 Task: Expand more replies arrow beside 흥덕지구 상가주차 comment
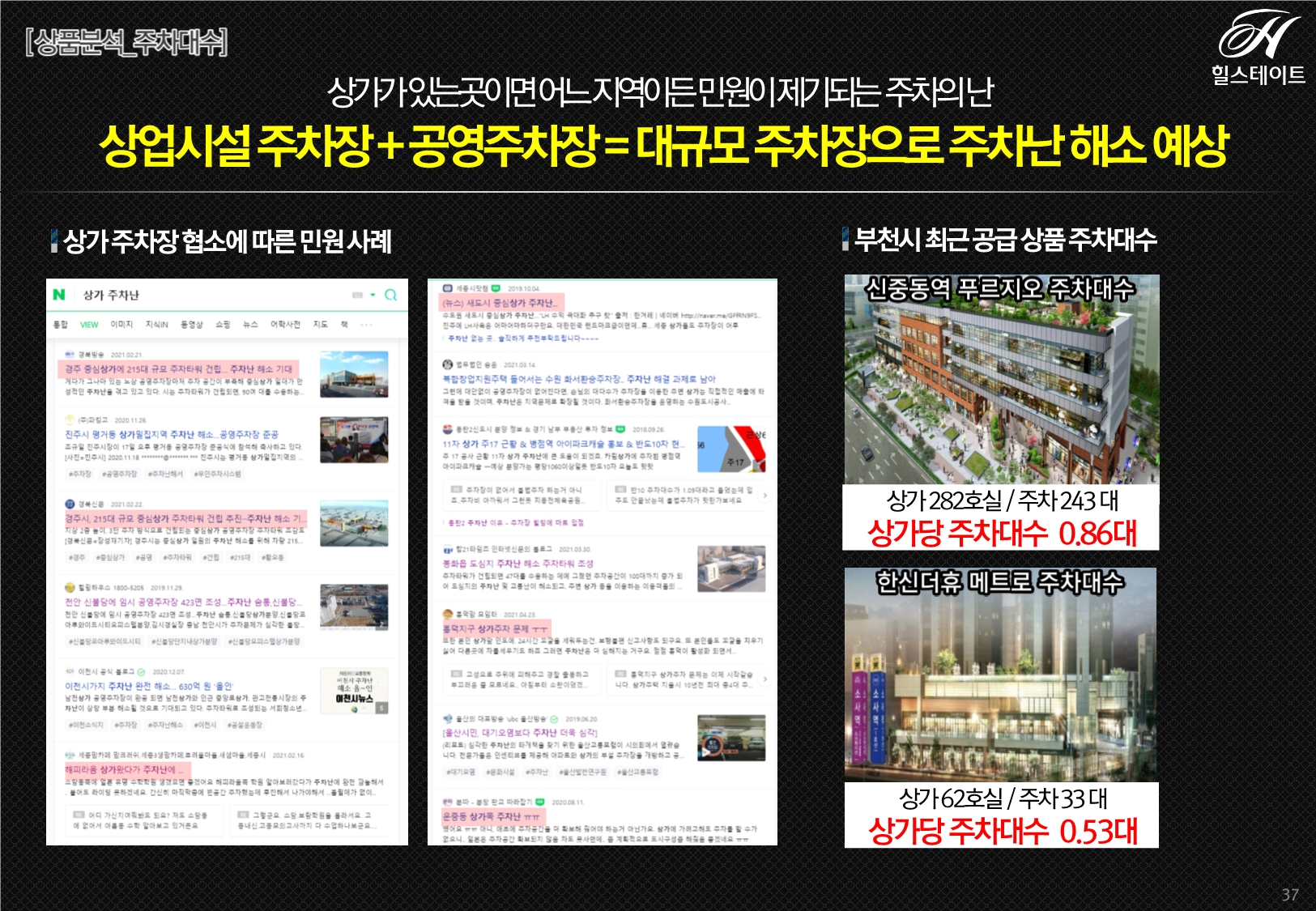click(x=764, y=680)
